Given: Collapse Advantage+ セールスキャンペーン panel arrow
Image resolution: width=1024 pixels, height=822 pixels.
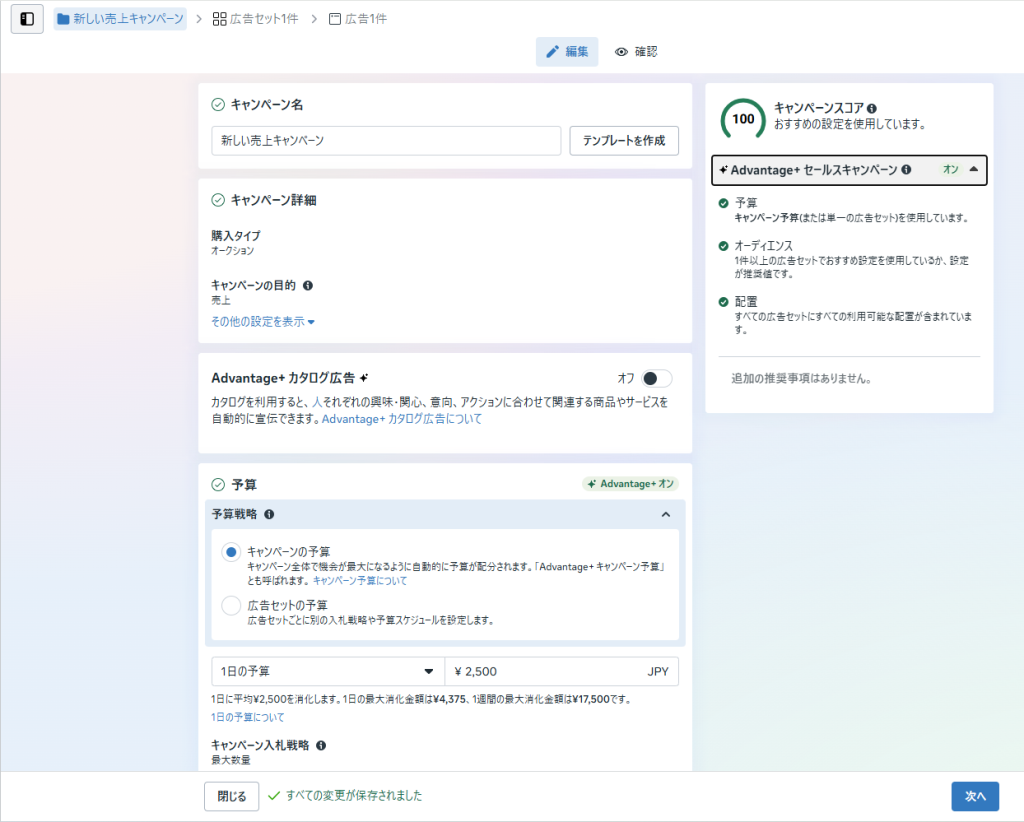Looking at the screenshot, I should point(973,170).
